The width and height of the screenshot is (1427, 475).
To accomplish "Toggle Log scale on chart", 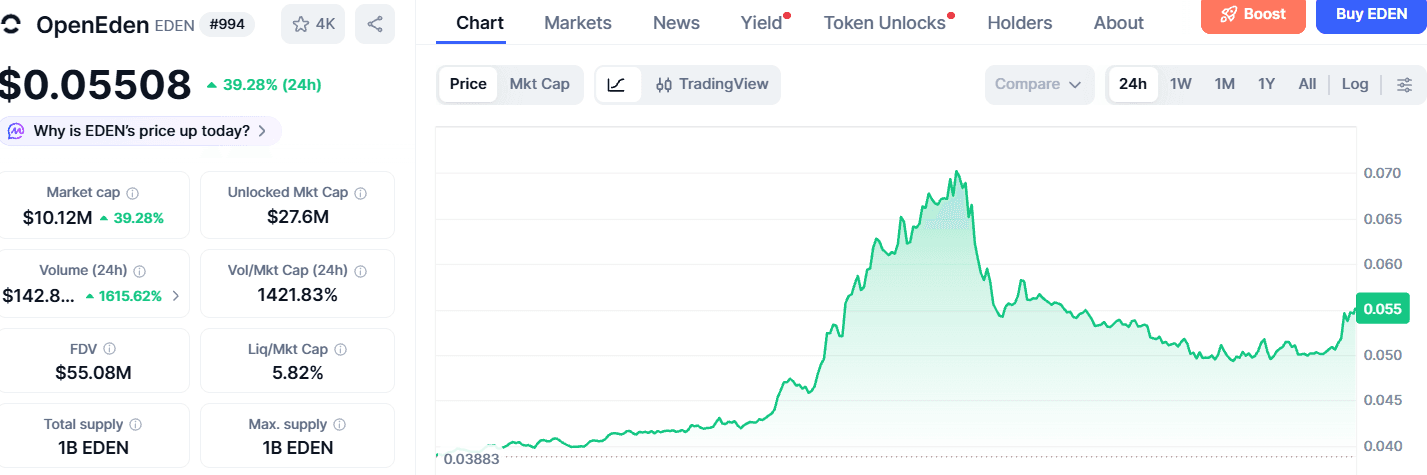I will click(x=1355, y=84).
